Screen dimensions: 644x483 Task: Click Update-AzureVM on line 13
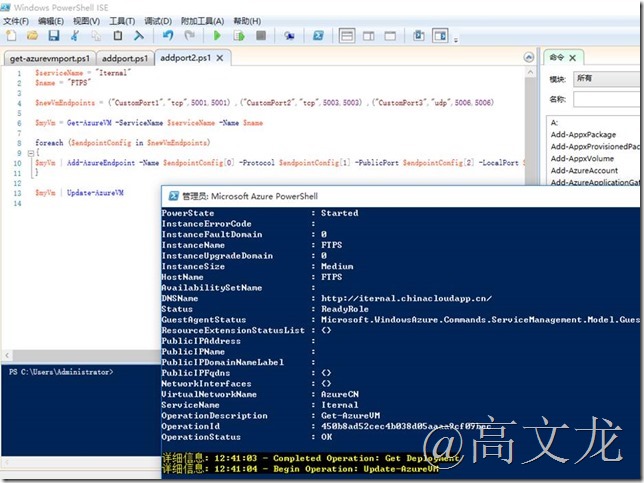click(x=95, y=193)
